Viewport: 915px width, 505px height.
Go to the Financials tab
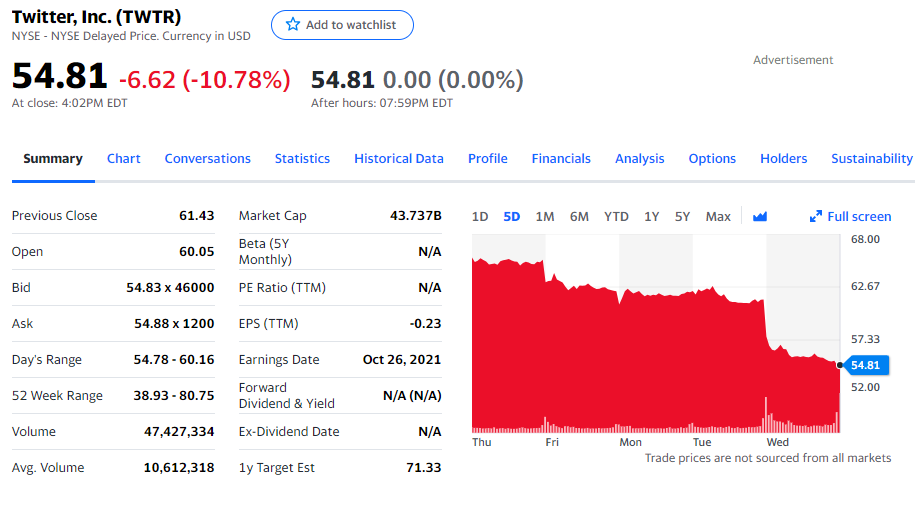pyautogui.click(x=561, y=158)
